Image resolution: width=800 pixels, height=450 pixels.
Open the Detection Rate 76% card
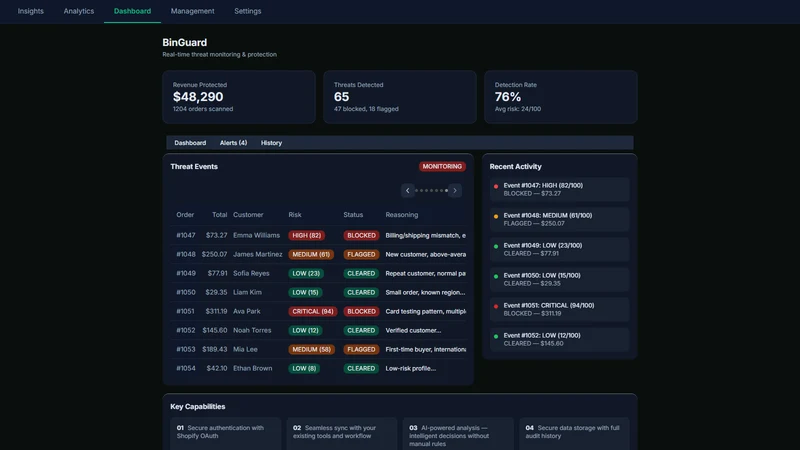560,97
